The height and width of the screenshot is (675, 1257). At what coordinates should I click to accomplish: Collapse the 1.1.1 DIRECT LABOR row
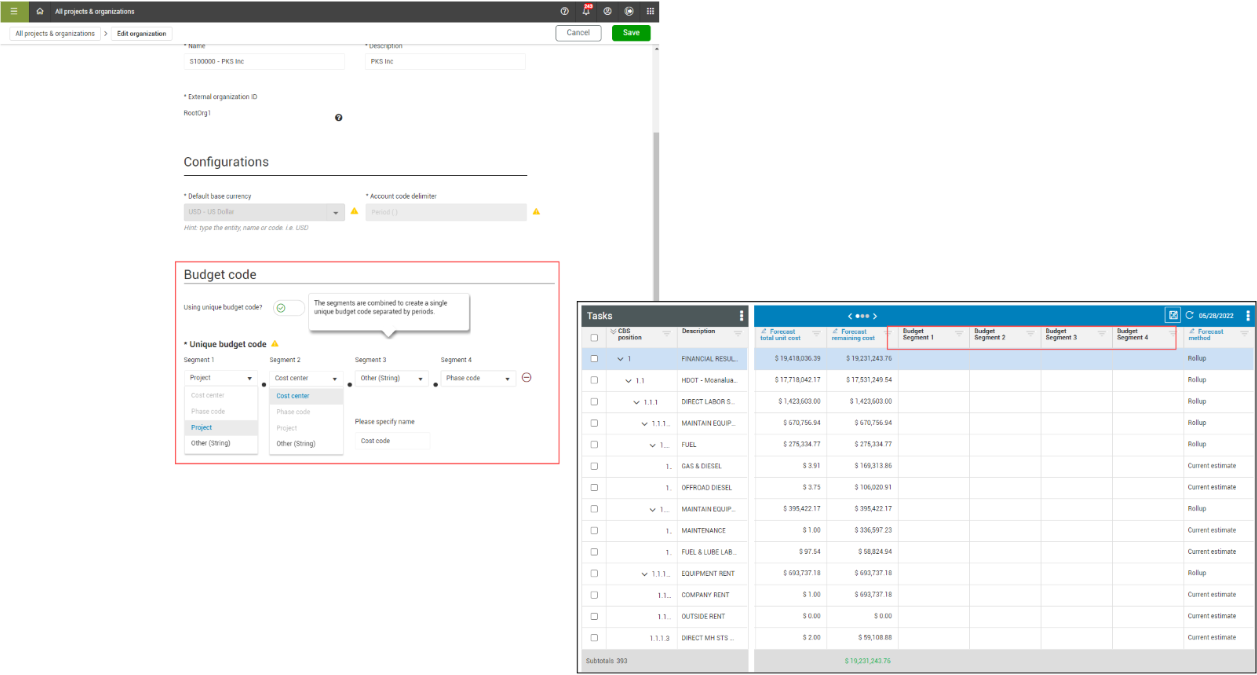point(637,402)
